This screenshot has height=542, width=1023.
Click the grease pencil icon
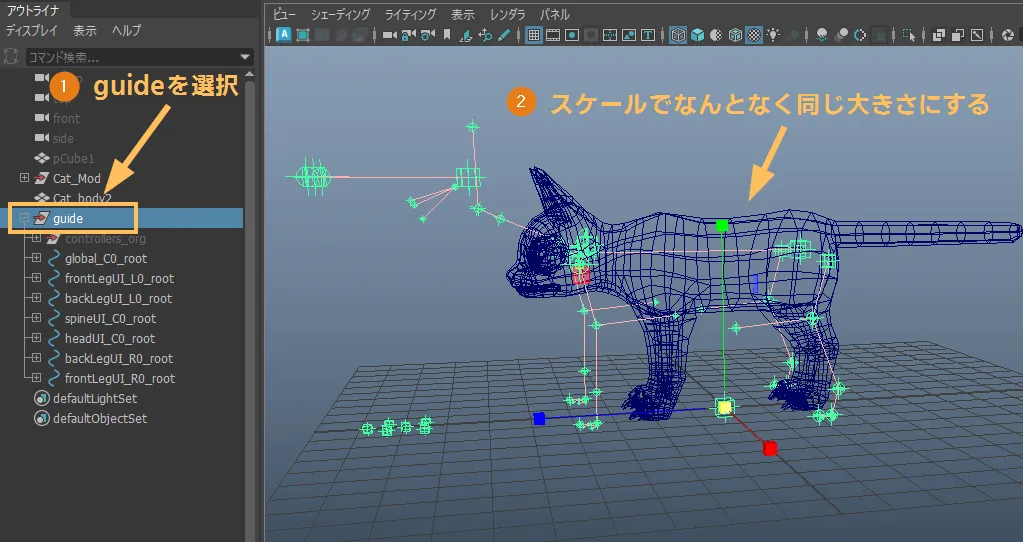click(504, 35)
